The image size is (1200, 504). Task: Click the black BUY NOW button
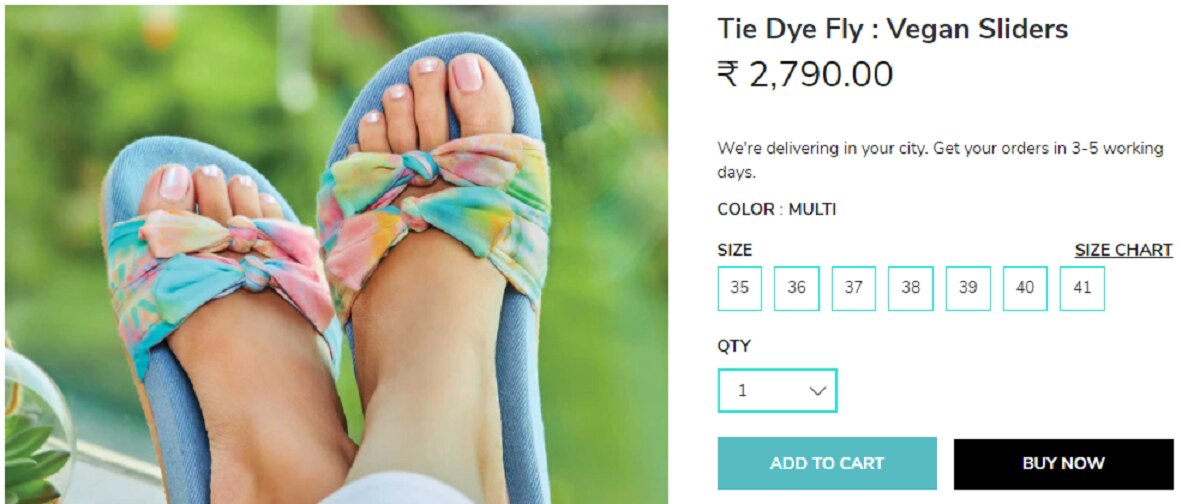click(x=1063, y=464)
